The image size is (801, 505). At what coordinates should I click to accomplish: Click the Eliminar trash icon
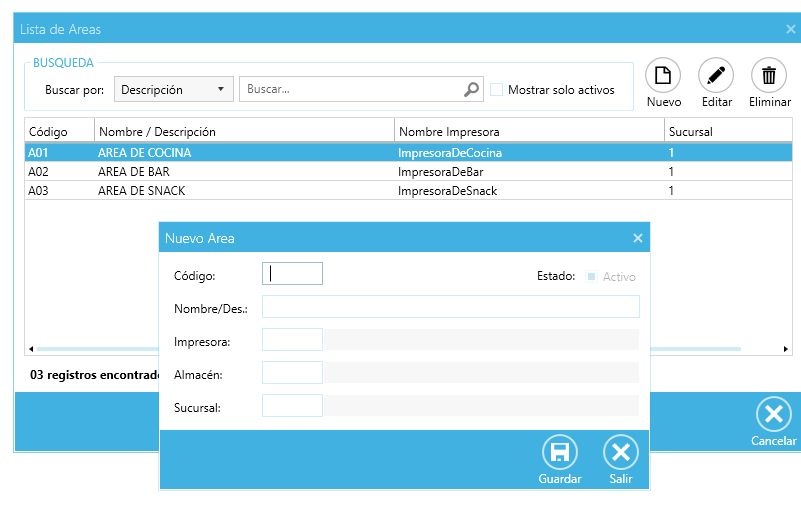[x=769, y=76]
